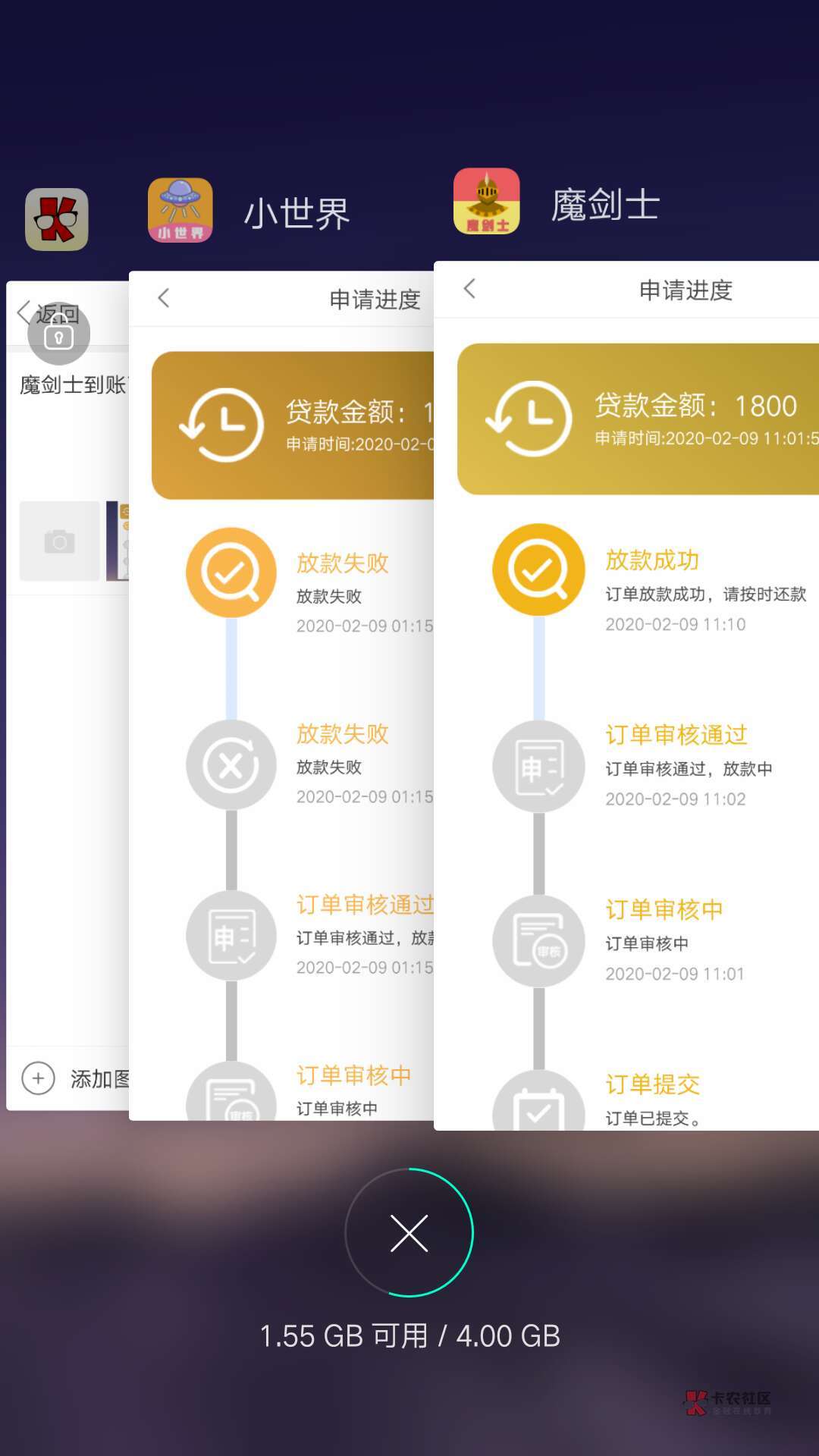
Task: Select the 魔剑士 app title label
Action: coord(605,206)
